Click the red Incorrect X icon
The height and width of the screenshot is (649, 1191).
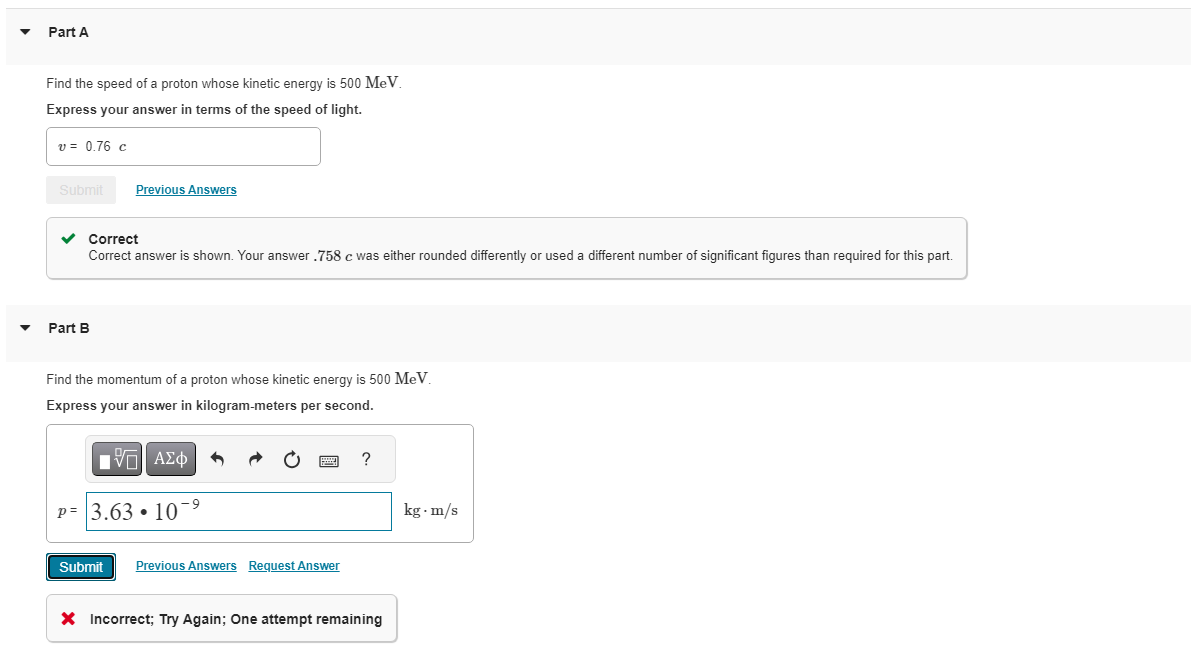[68, 619]
